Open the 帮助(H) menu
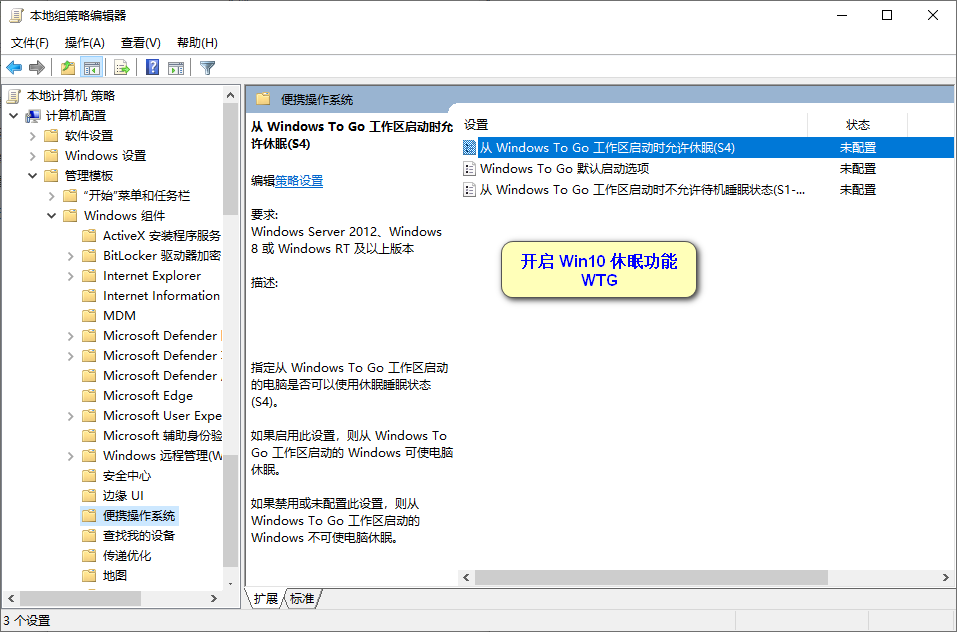Screen dimensions: 957x632 click(x=197, y=43)
